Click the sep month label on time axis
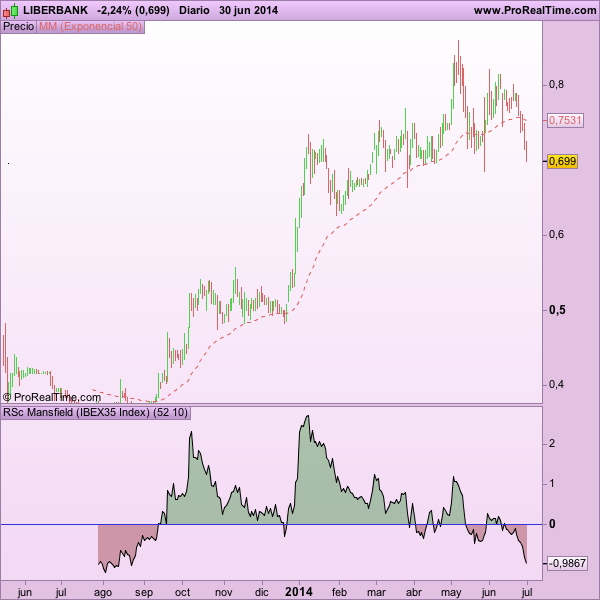 click(x=144, y=593)
